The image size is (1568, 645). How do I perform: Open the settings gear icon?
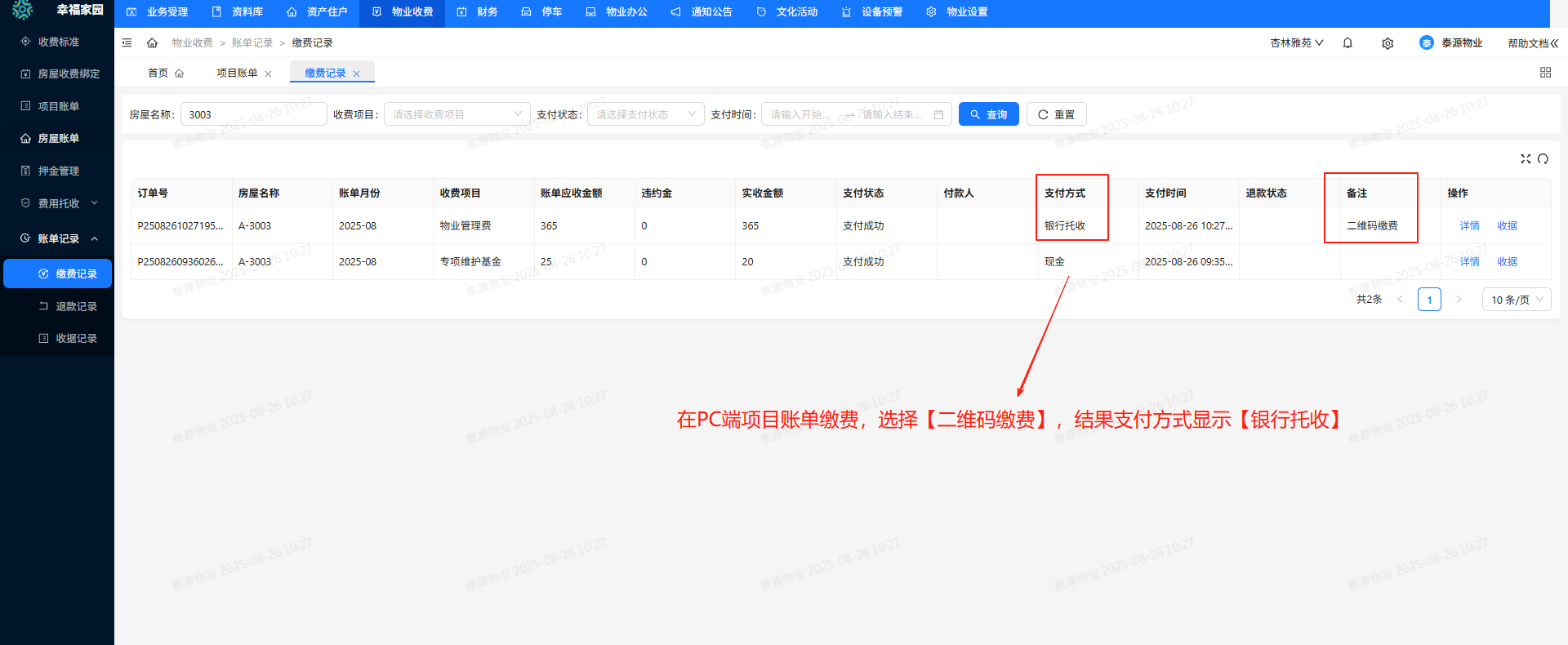pyautogui.click(x=1388, y=43)
